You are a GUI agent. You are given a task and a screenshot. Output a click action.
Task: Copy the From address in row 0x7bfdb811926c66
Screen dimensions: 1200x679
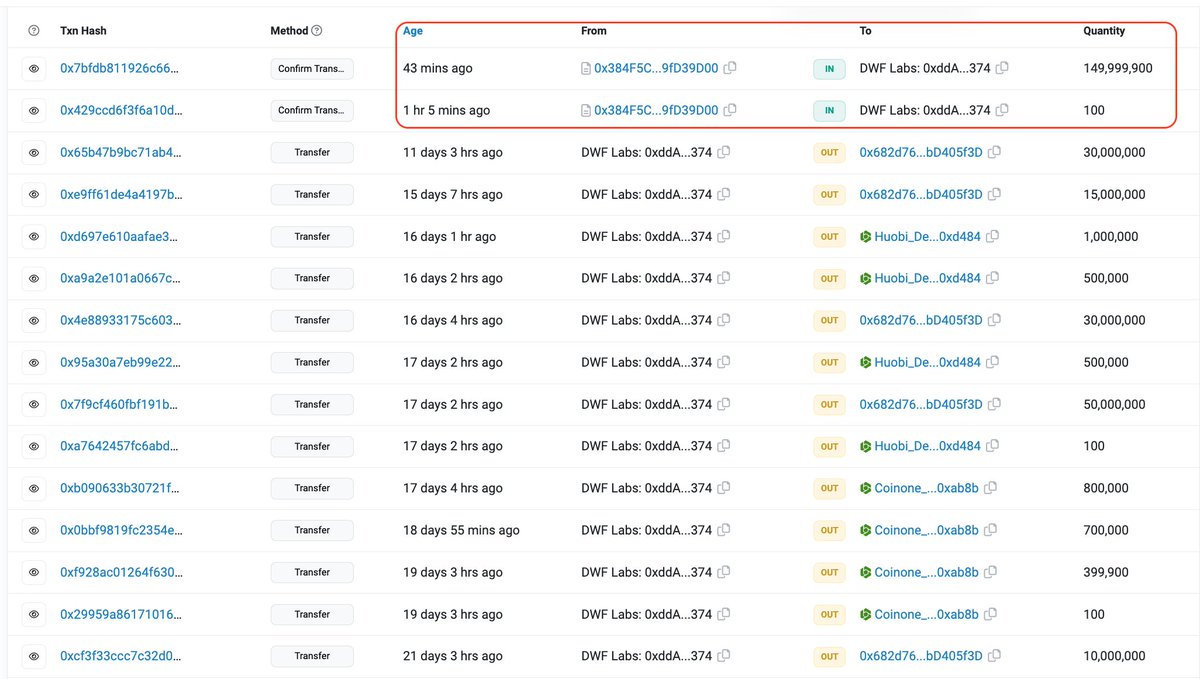click(730, 68)
